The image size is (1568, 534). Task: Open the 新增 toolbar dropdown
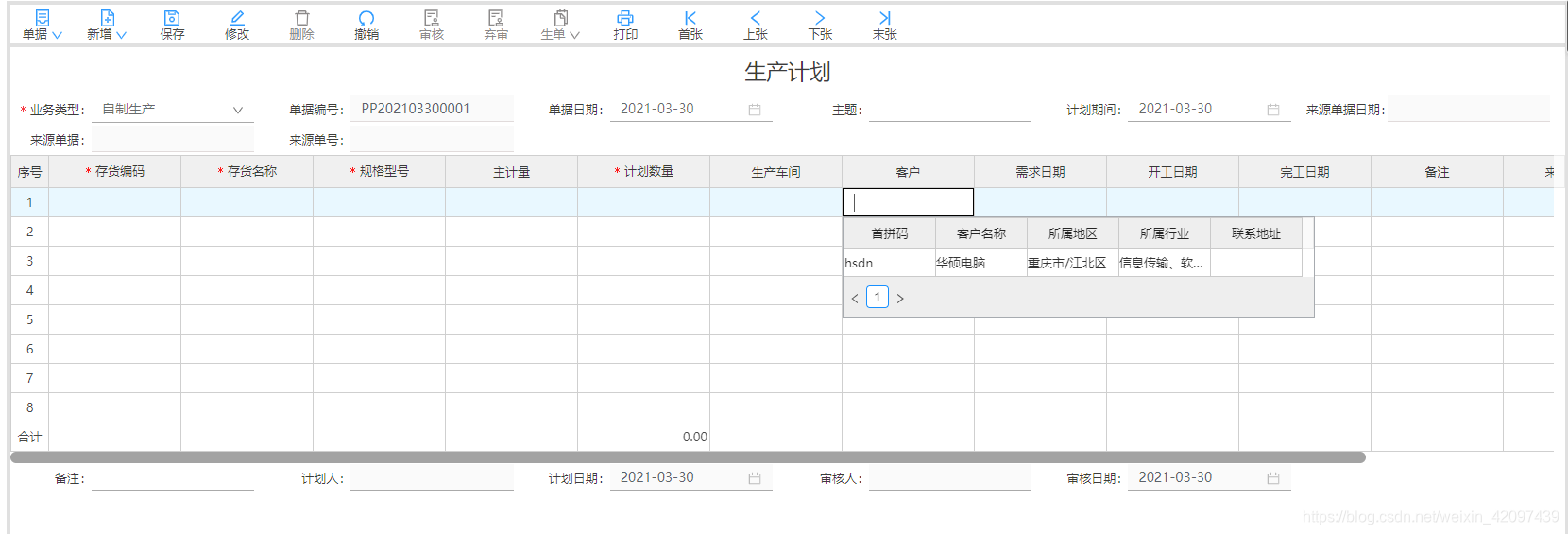[x=107, y=26]
